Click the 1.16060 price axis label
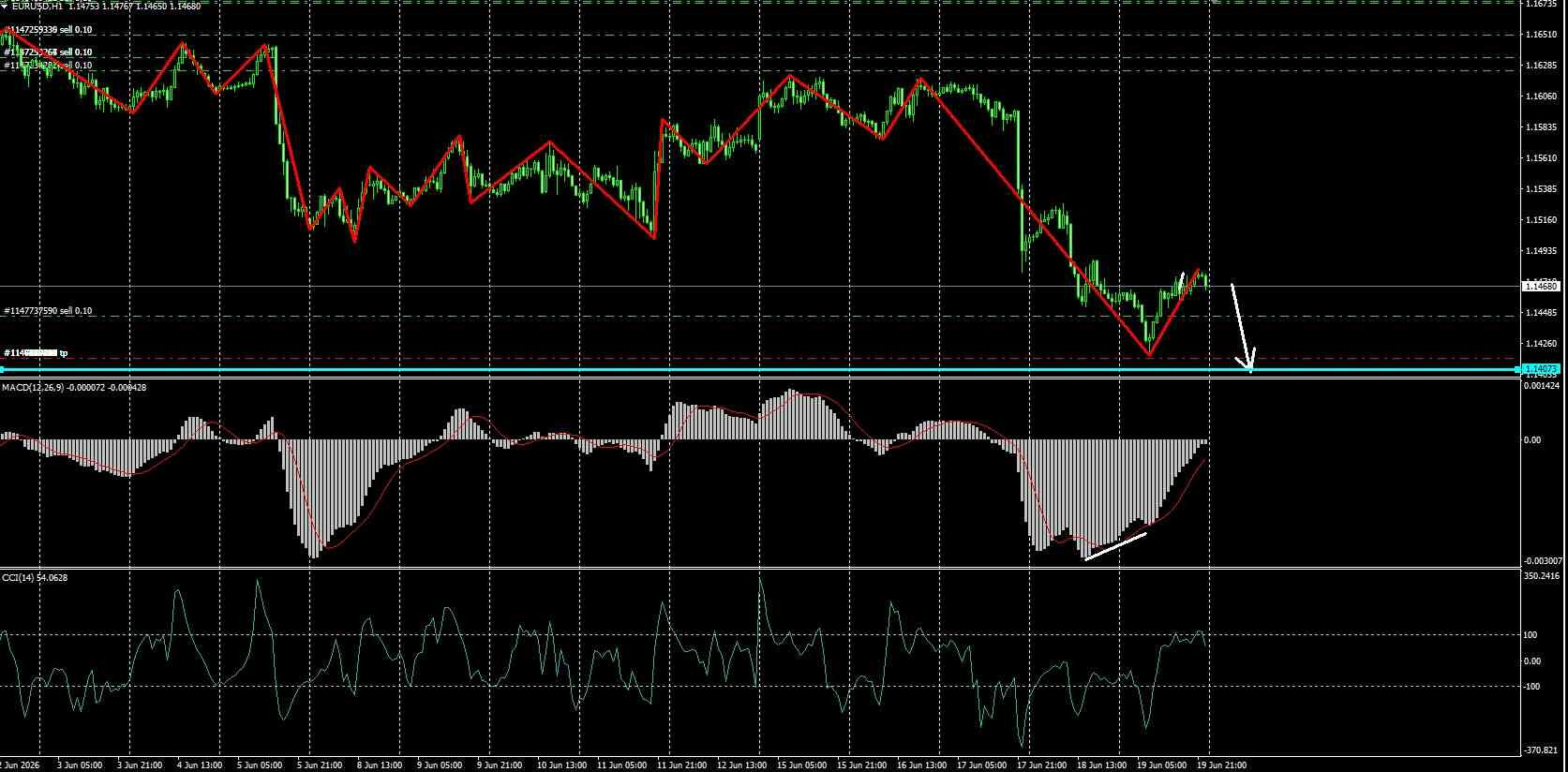This screenshot has width=1568, height=772. click(1542, 96)
